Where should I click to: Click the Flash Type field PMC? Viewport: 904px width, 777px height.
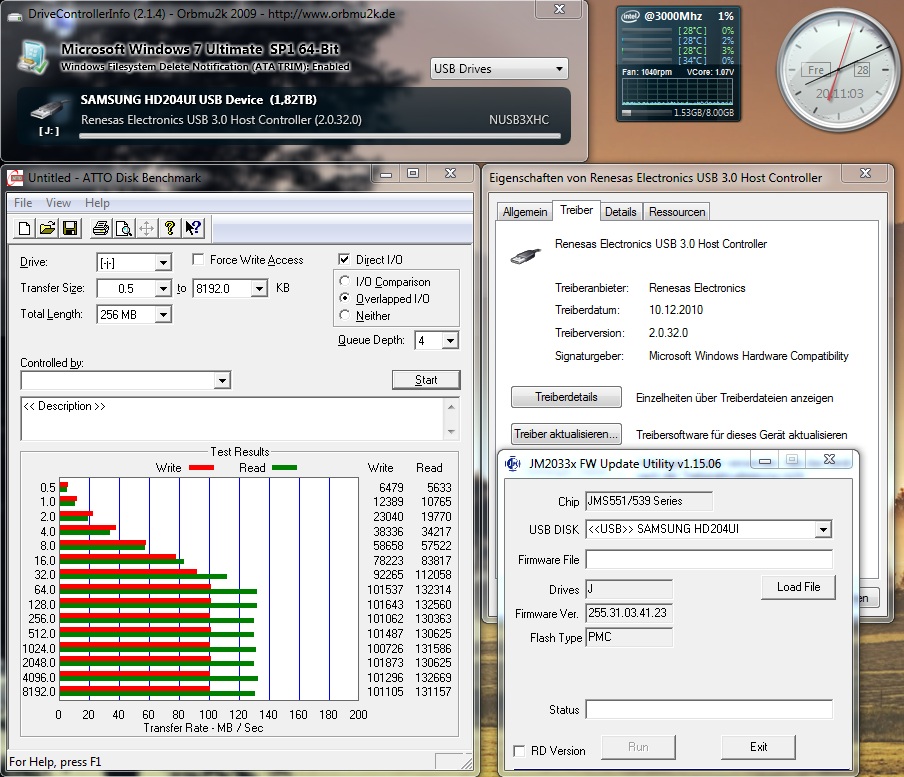(x=629, y=638)
